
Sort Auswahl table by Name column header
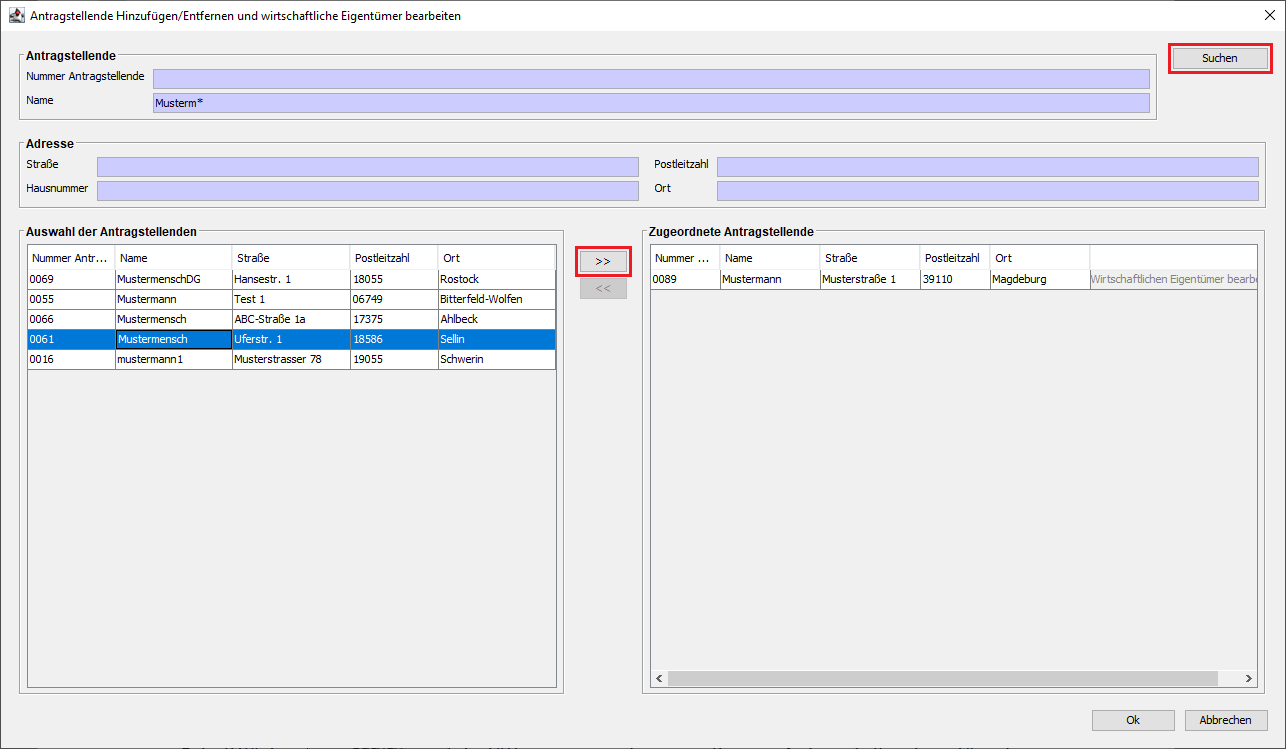(x=174, y=258)
